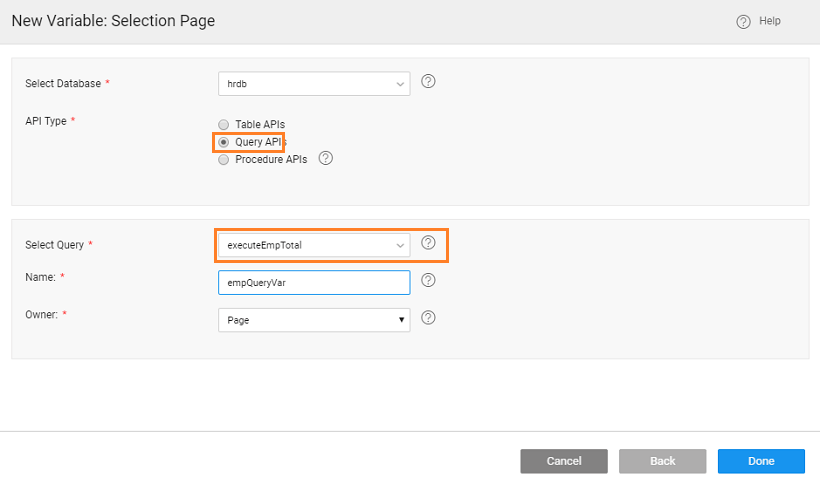
Task: Confirm with the Done button
Action: pos(760,461)
